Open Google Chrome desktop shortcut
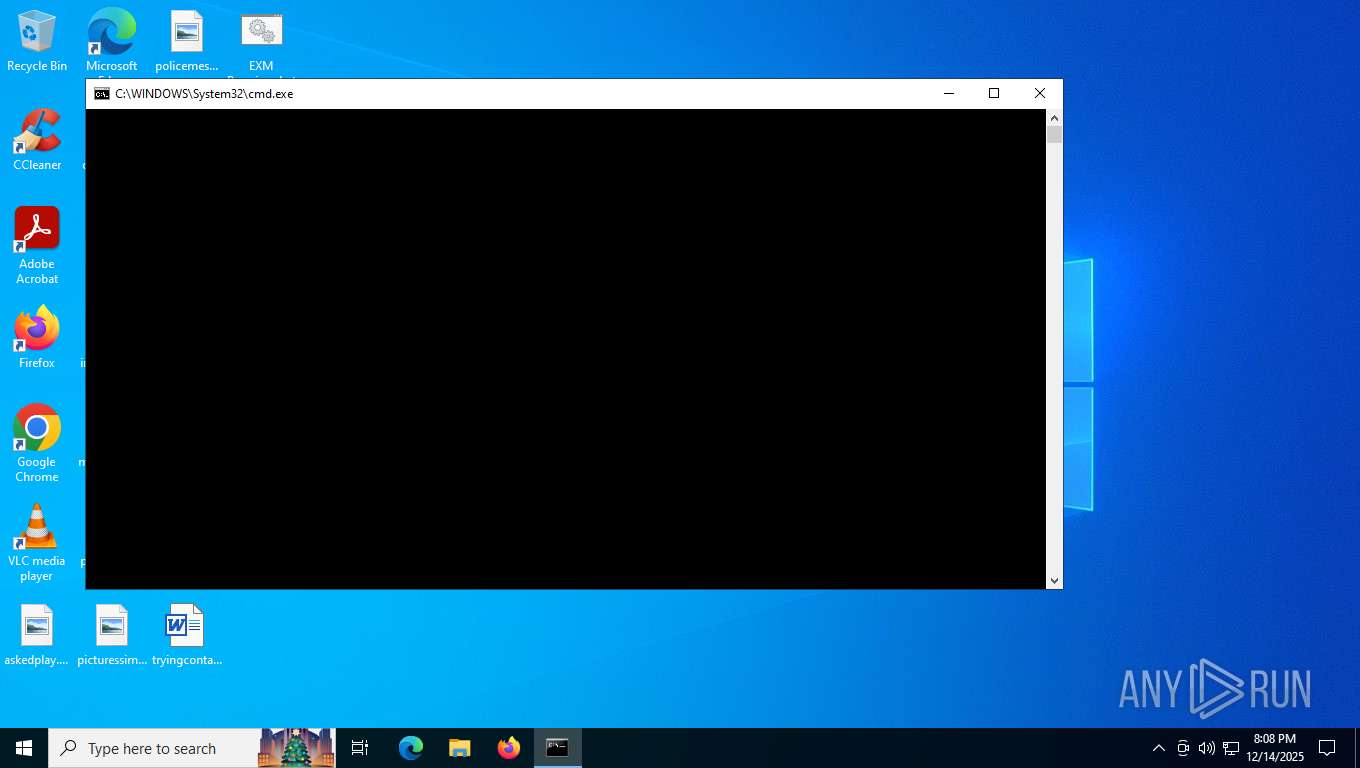 [37, 444]
